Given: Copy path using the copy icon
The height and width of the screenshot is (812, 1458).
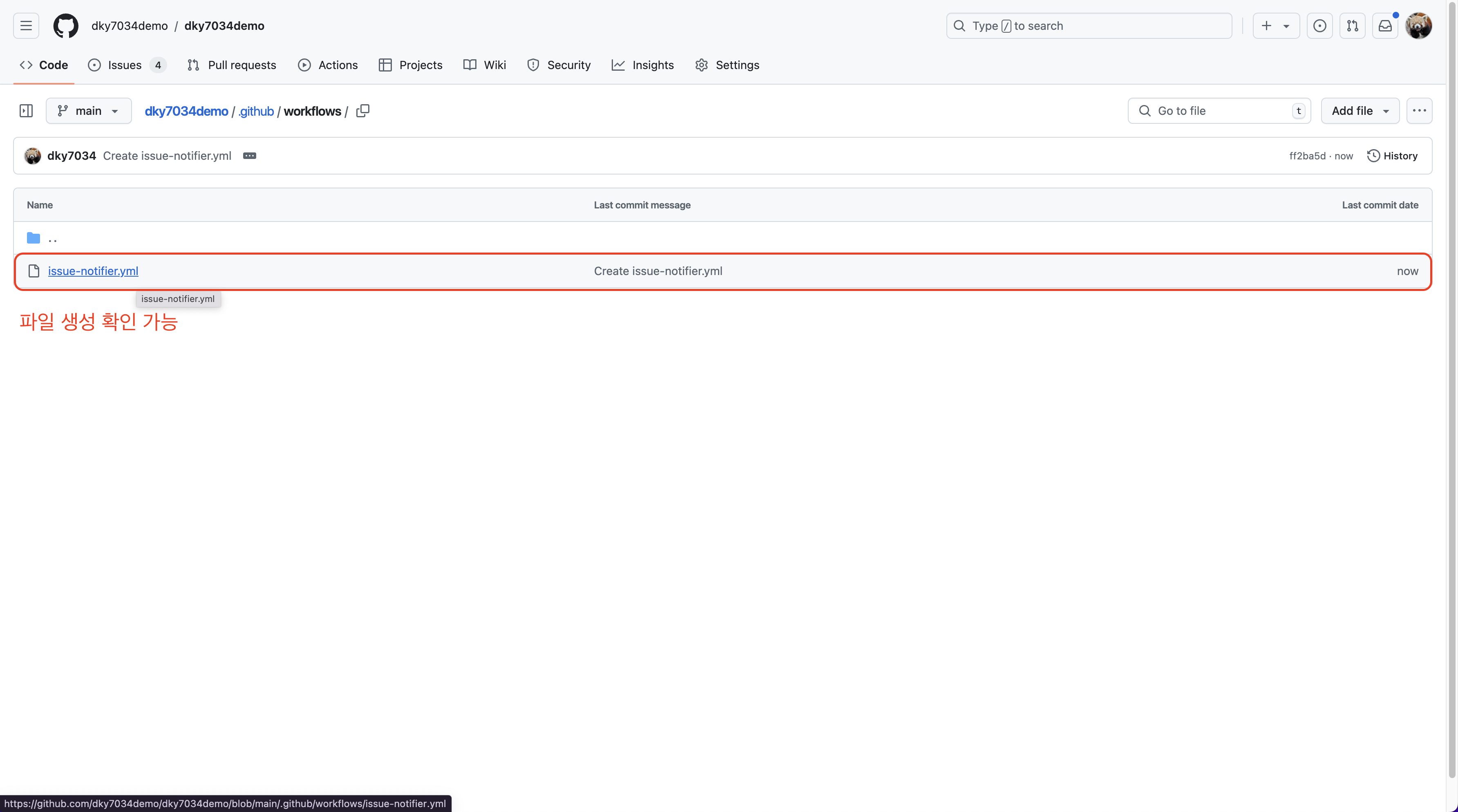Looking at the screenshot, I should (x=363, y=111).
